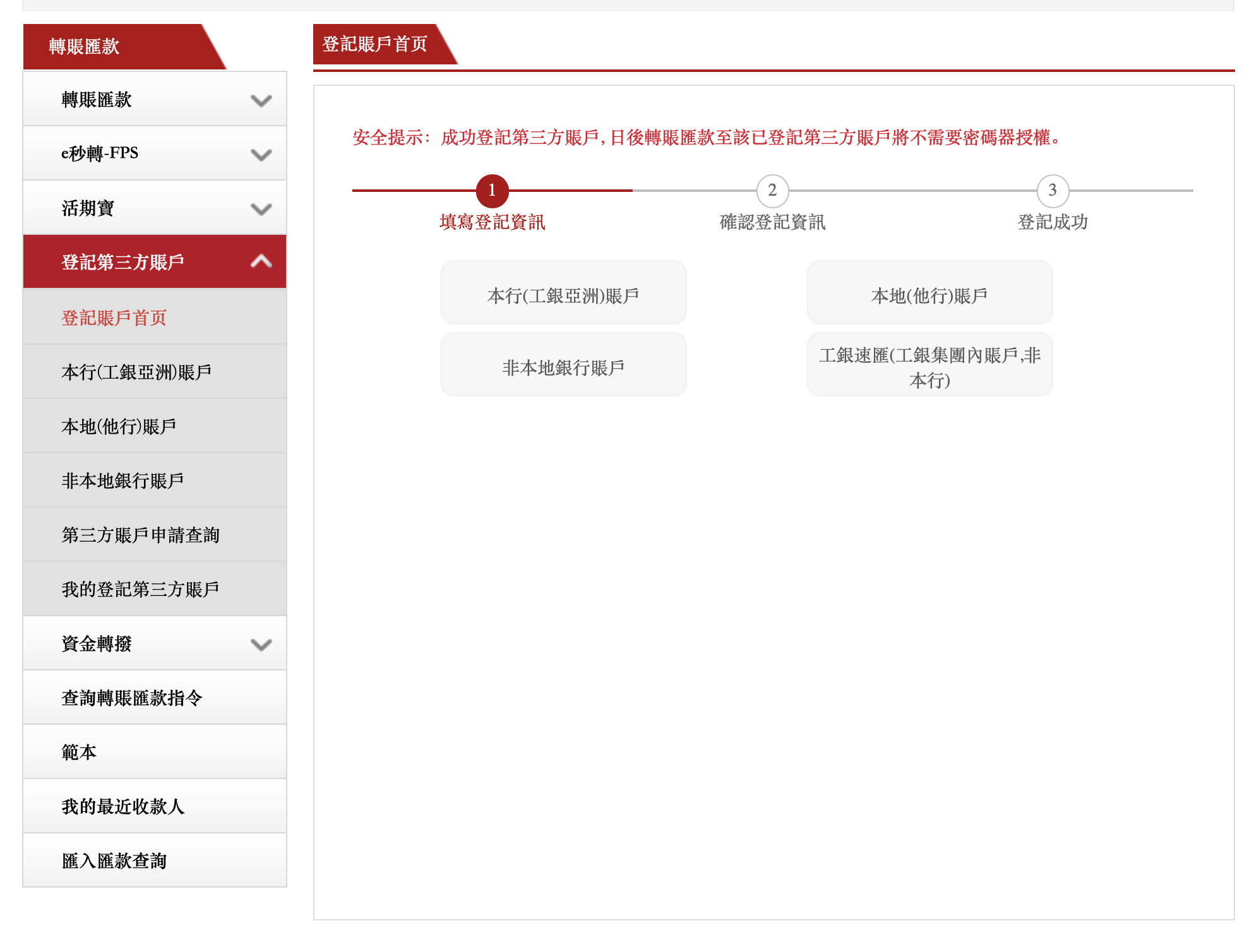Select 非本地銀行賬戶 button in main panel
Viewport: 1254px width, 952px height.
point(563,367)
